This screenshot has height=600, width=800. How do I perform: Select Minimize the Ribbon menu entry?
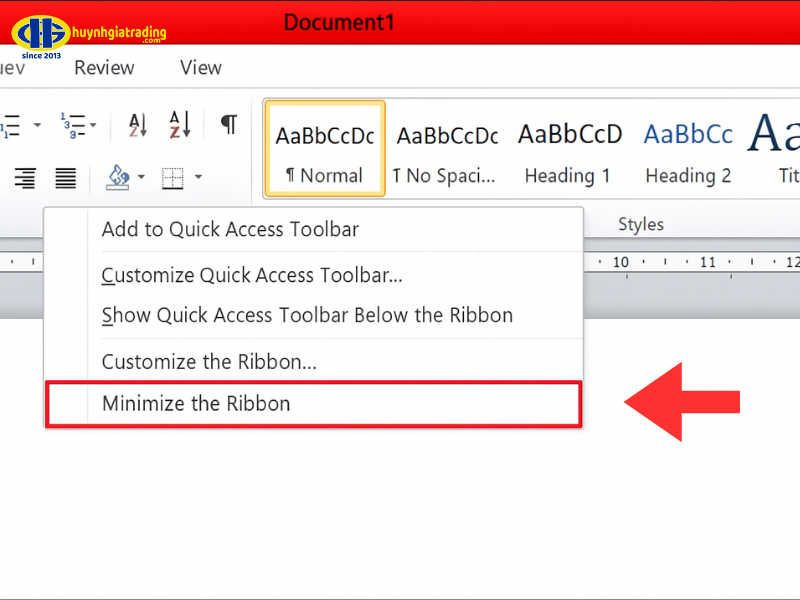[196, 404]
